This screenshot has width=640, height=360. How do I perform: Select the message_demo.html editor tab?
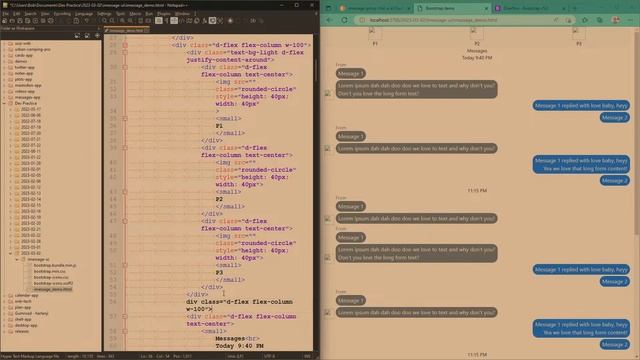(x=127, y=30)
